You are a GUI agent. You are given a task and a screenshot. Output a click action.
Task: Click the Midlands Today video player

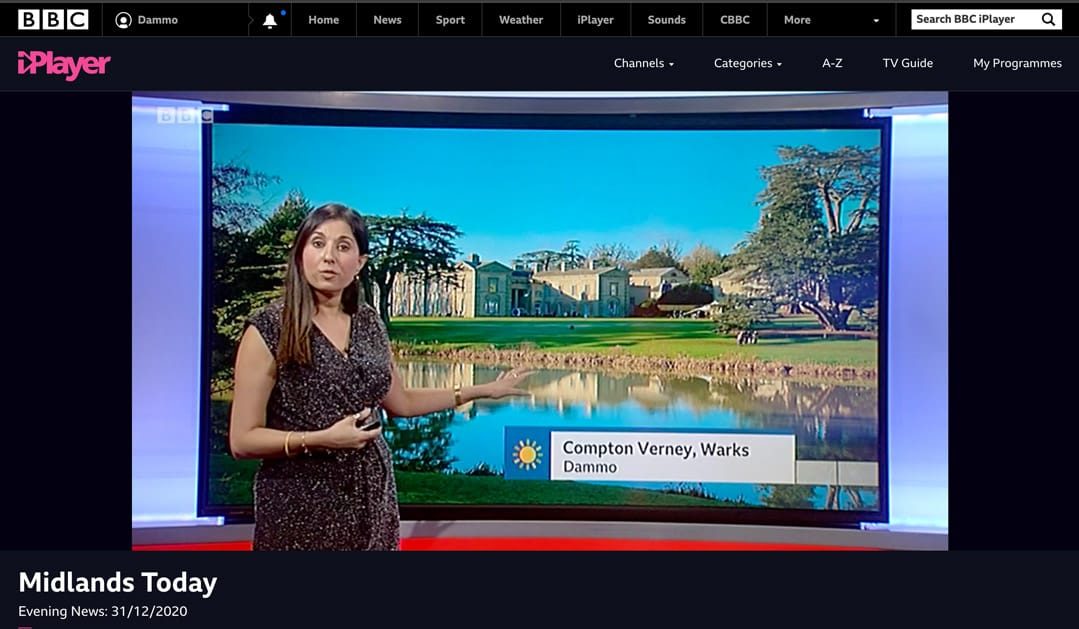(x=540, y=321)
